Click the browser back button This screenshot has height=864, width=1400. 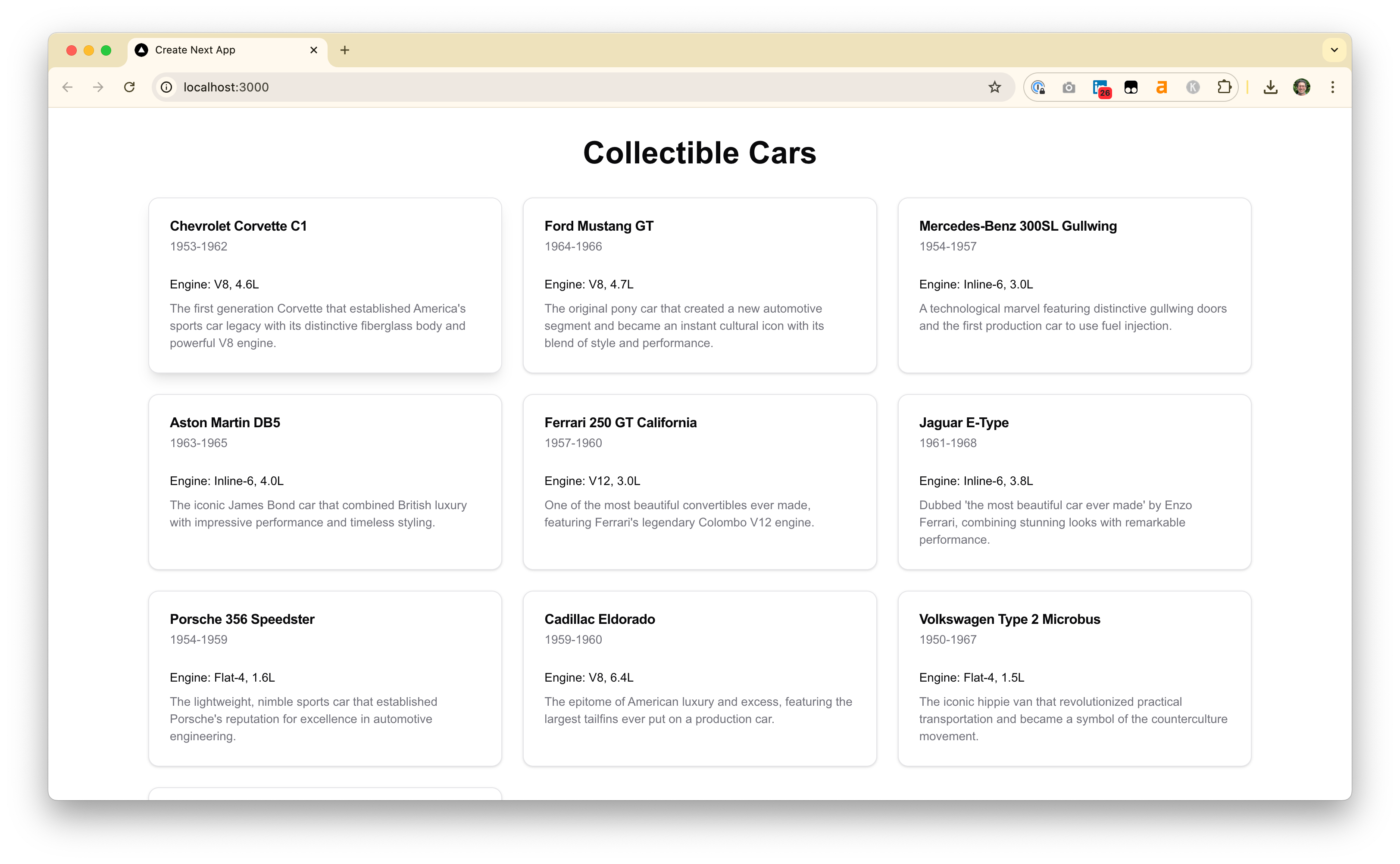point(67,87)
